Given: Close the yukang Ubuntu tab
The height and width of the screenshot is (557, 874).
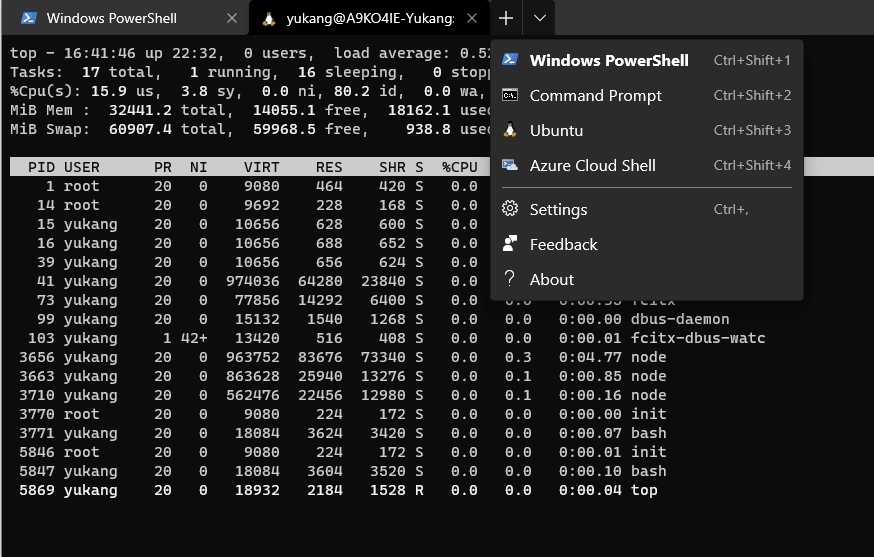Looking at the screenshot, I should point(472,18).
